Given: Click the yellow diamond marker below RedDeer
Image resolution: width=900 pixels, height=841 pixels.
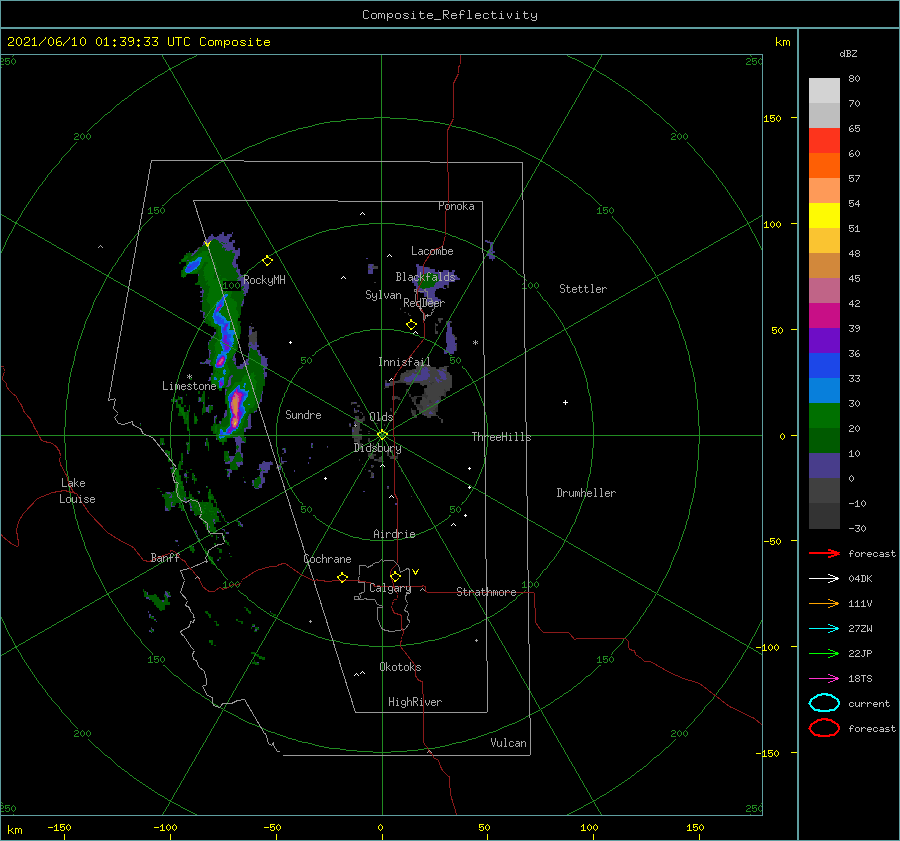Looking at the screenshot, I should (x=411, y=325).
